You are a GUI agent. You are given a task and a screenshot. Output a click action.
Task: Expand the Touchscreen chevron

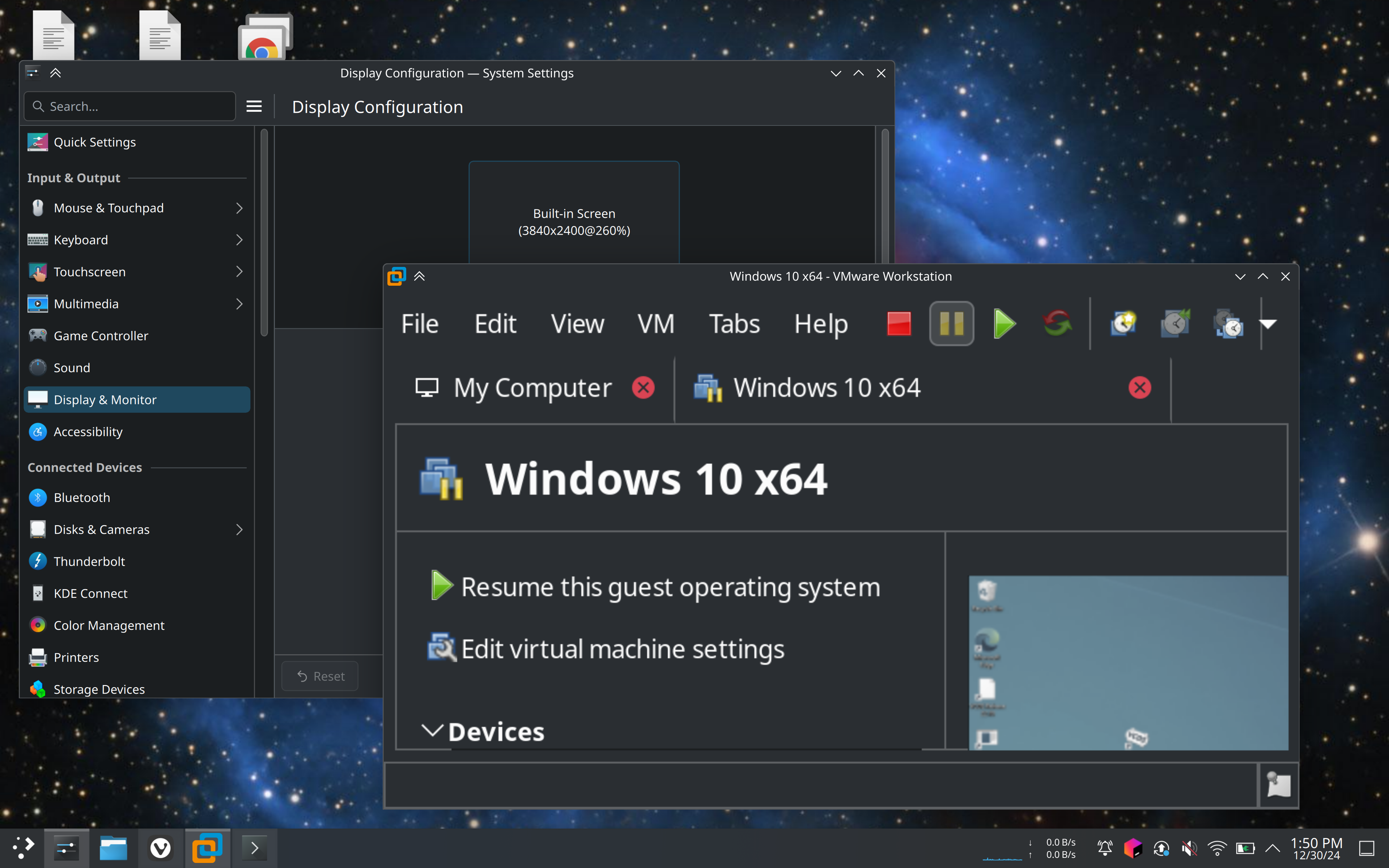click(239, 272)
